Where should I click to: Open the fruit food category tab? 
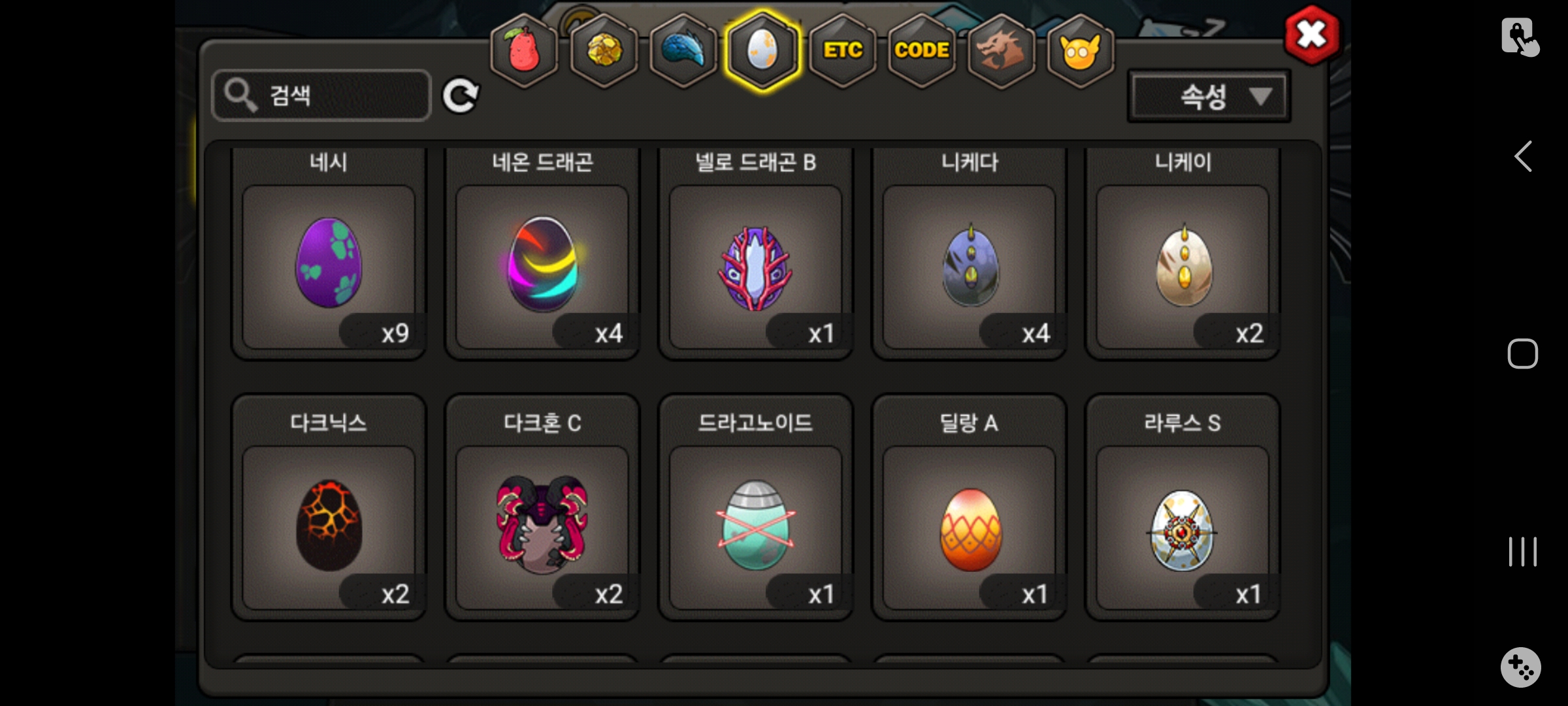pyautogui.click(x=525, y=51)
